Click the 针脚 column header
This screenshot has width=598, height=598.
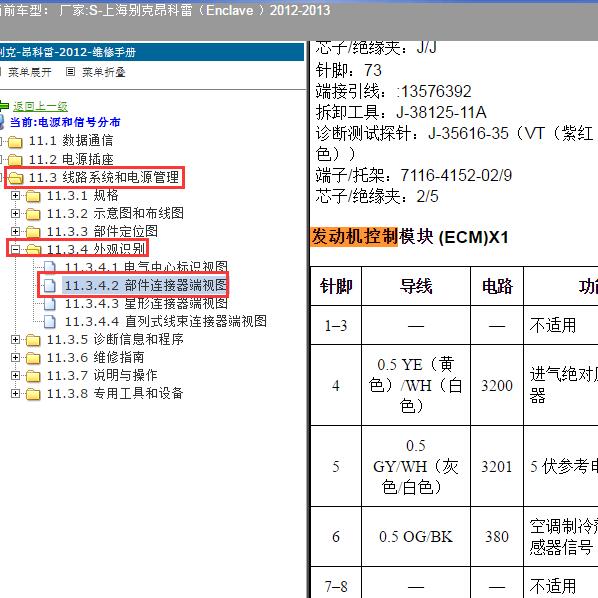(x=336, y=286)
